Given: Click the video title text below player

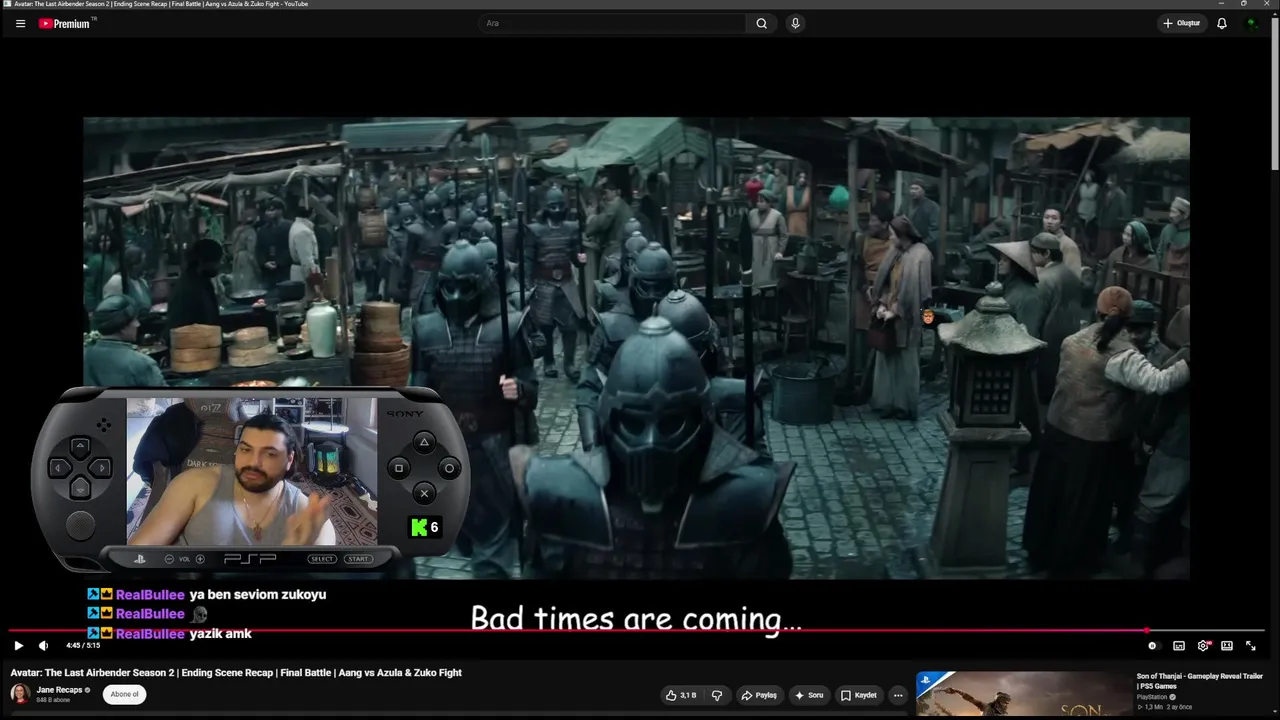Looking at the screenshot, I should coord(236,673).
